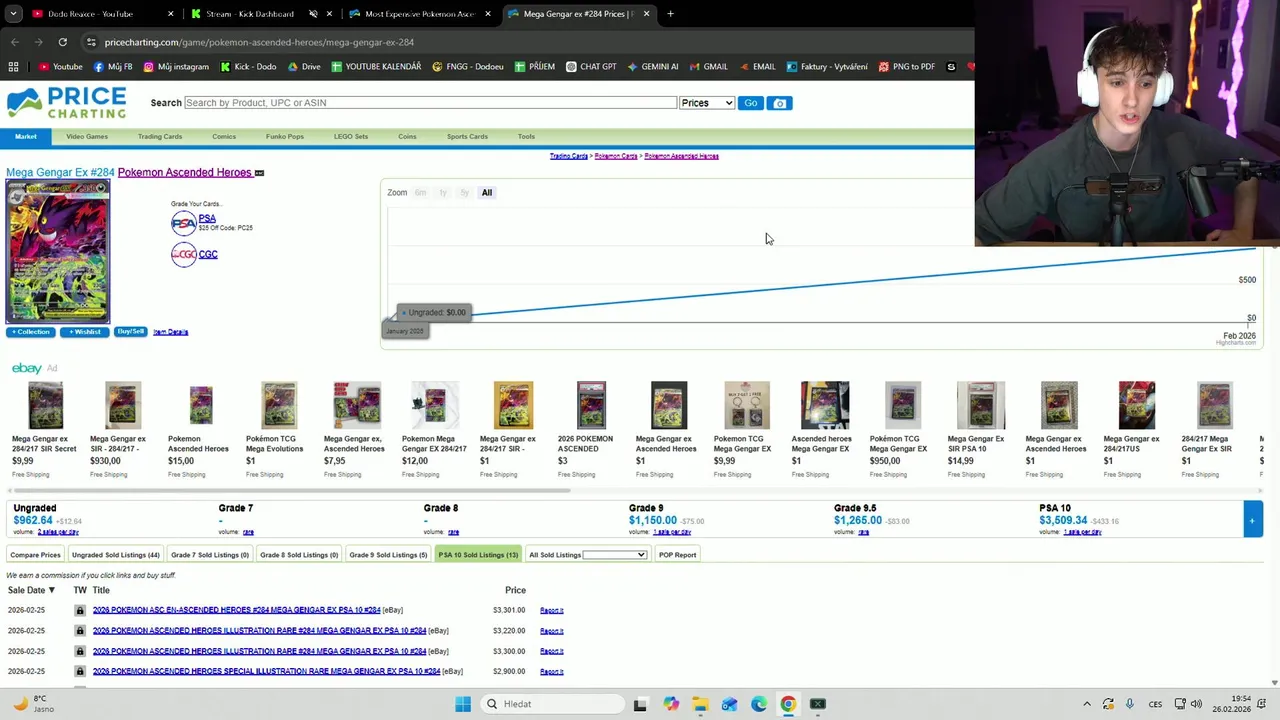The height and width of the screenshot is (720, 1280).
Task: Open the Compare Prices tab
Action: 35,555
